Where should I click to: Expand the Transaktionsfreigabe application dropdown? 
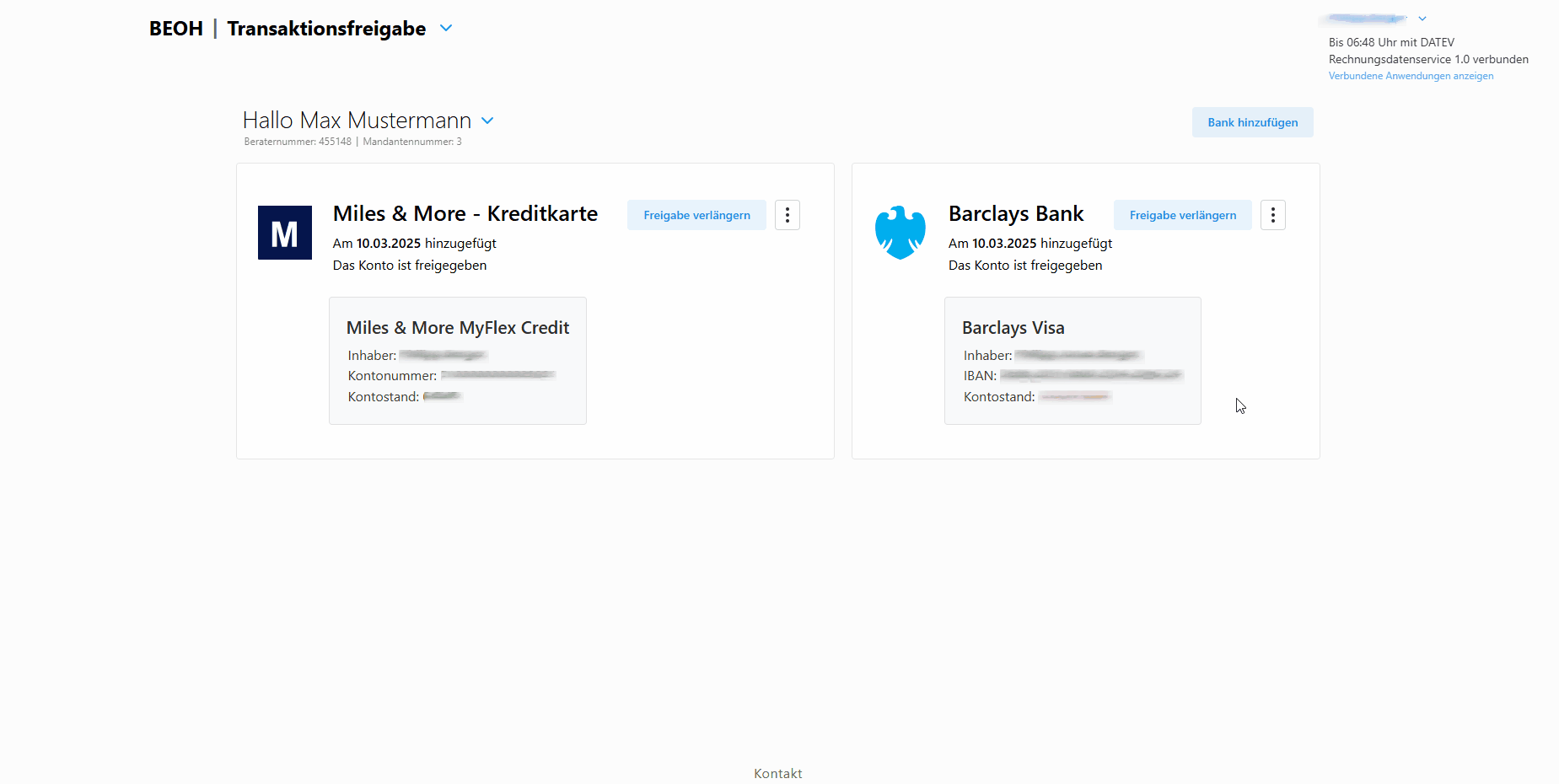point(446,28)
